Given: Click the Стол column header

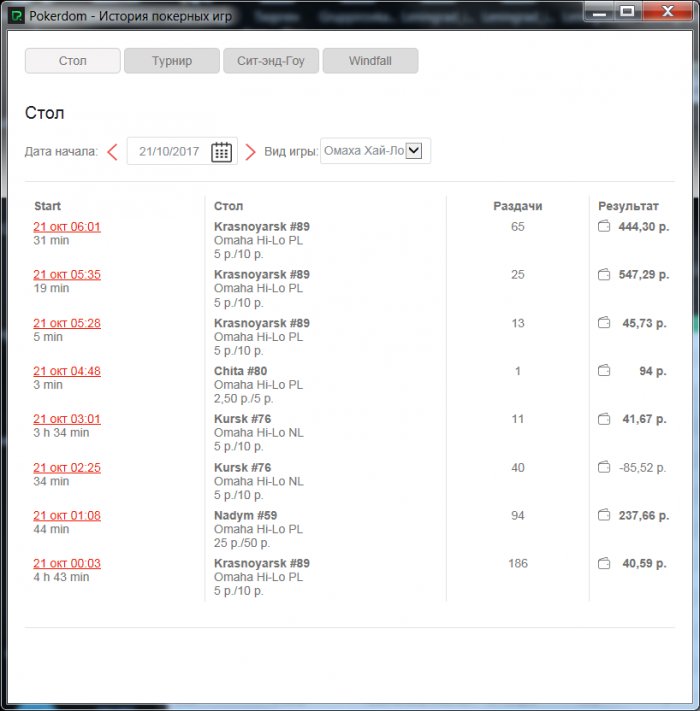Looking at the screenshot, I should [x=228, y=206].
